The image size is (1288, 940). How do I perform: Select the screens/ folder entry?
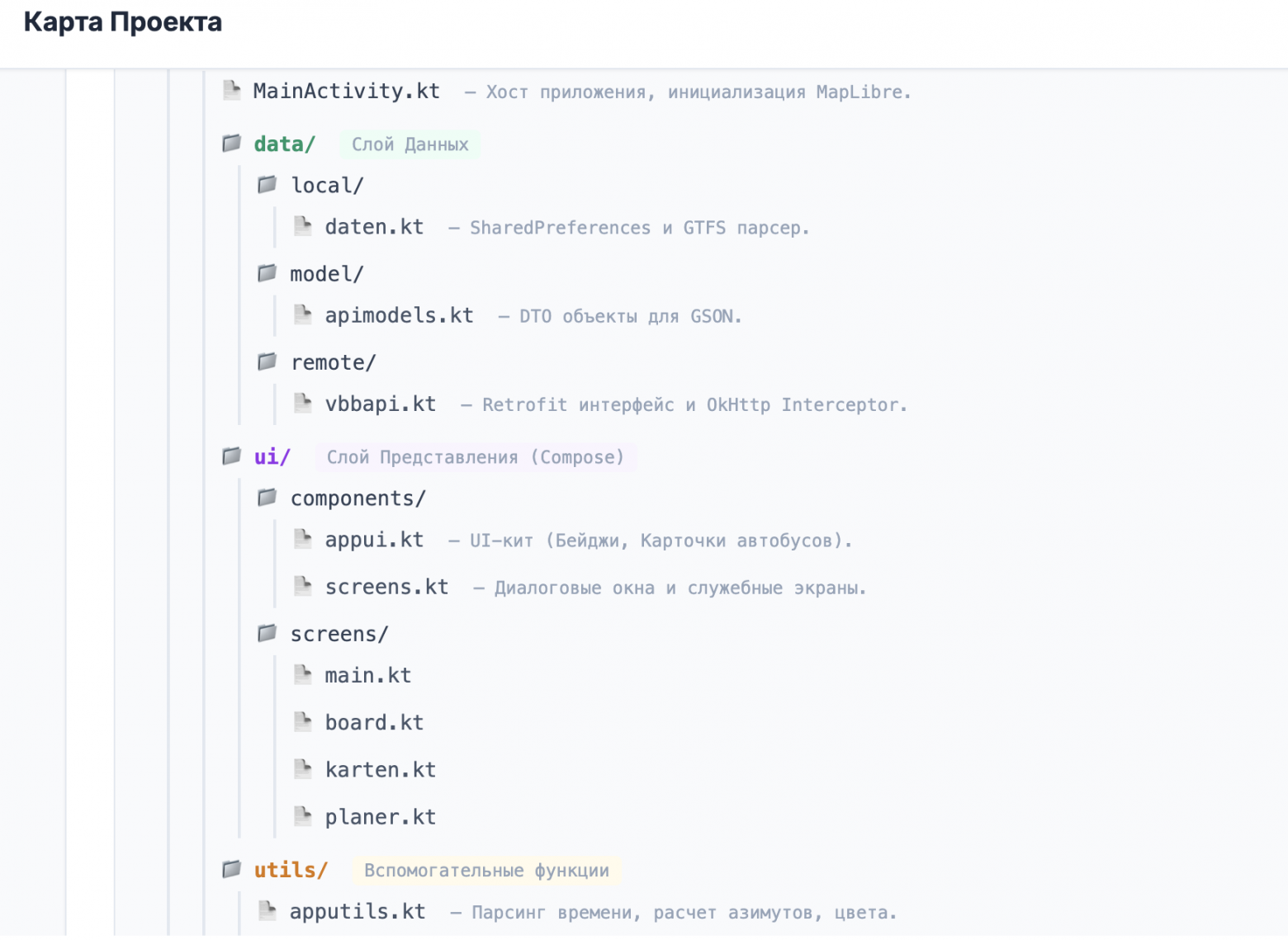pos(339,634)
